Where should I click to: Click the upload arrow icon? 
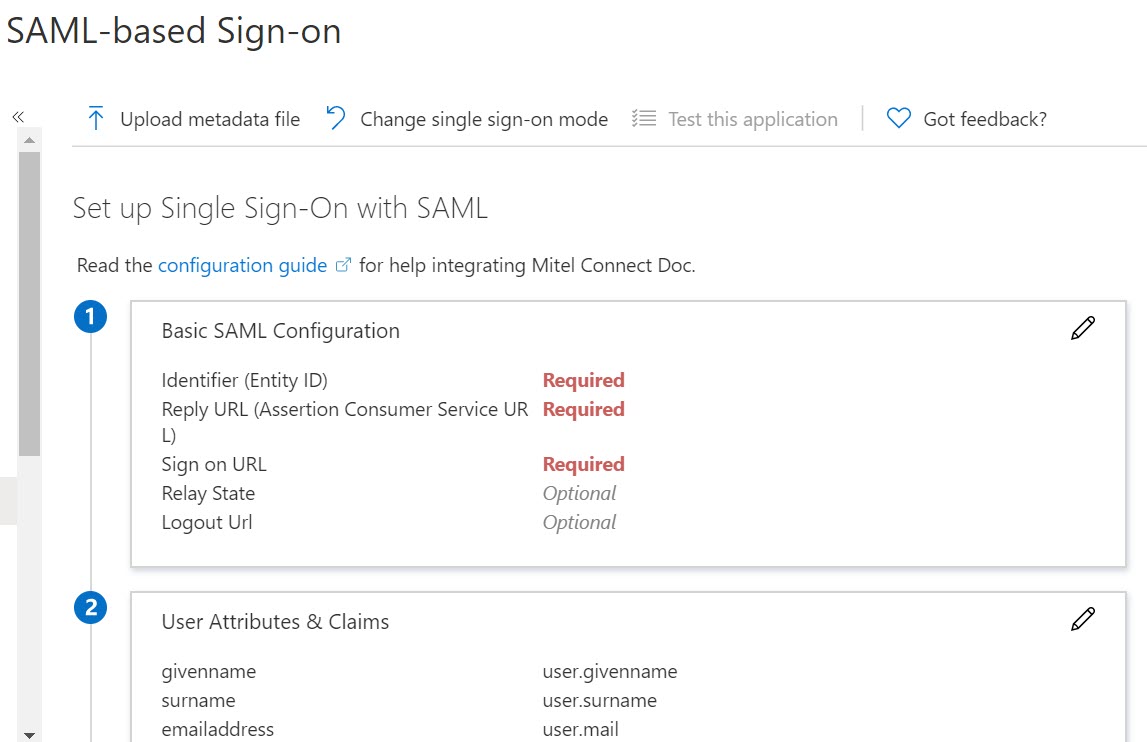[x=96, y=118]
